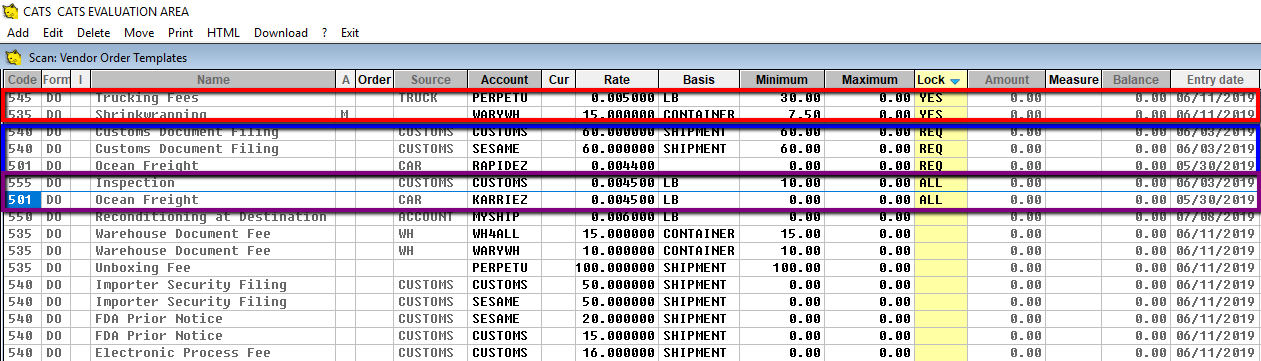
Task: Click the Rate column header
Action: pyautogui.click(x=617, y=80)
